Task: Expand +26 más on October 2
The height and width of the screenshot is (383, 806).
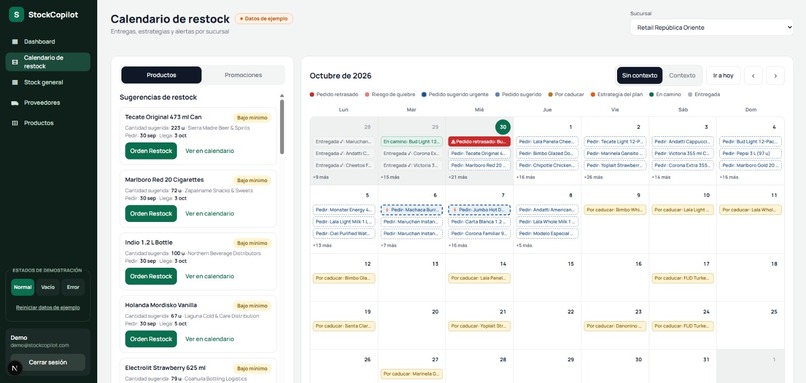Action: (x=593, y=177)
